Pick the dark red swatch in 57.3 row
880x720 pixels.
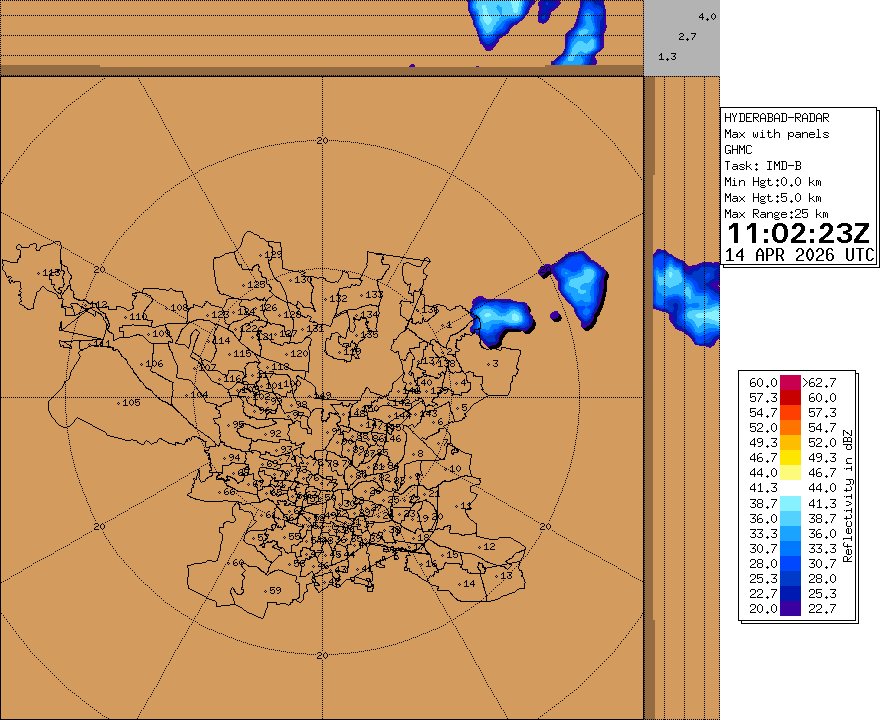[x=790, y=398]
